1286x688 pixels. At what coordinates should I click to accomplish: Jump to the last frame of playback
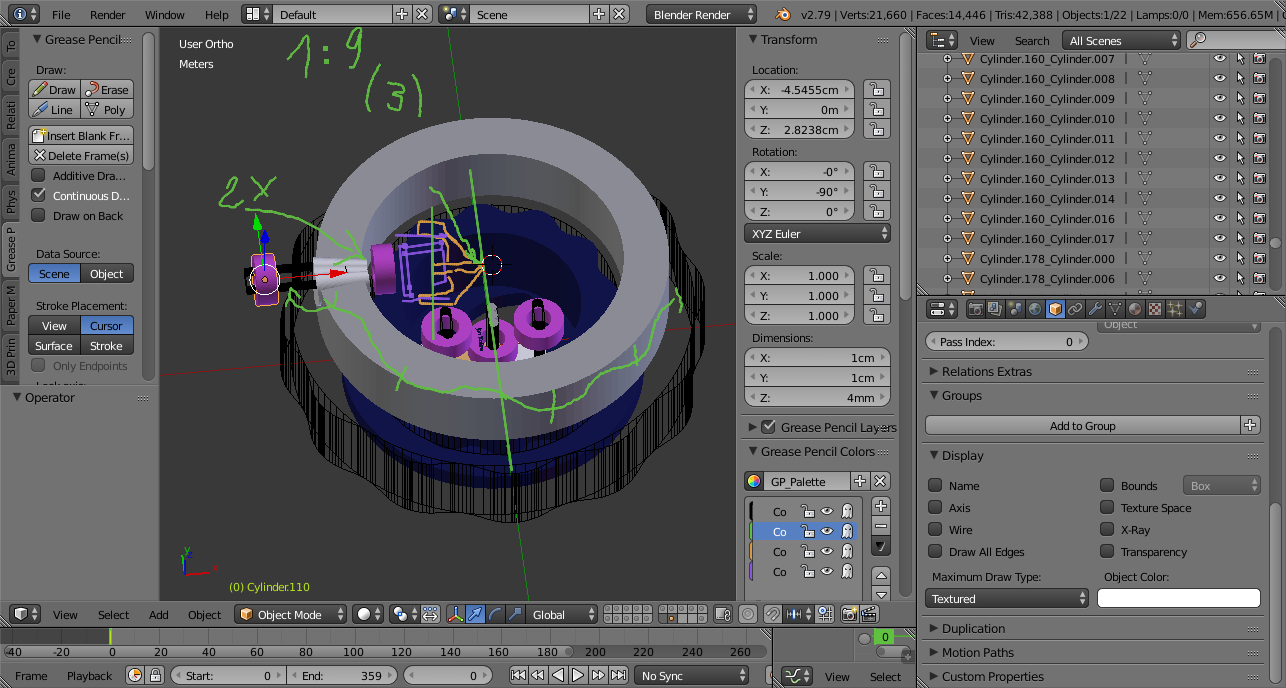(x=618, y=675)
